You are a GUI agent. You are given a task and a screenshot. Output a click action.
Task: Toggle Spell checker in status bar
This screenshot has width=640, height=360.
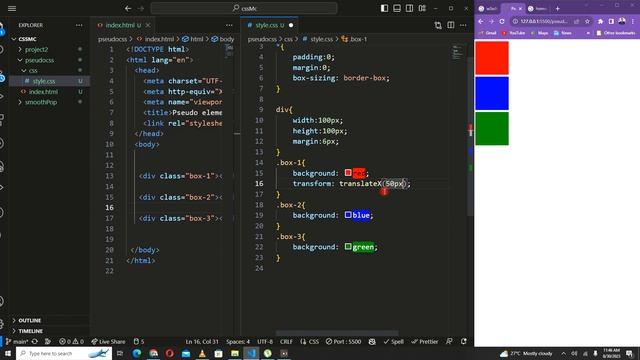pyautogui.click(x=393, y=342)
